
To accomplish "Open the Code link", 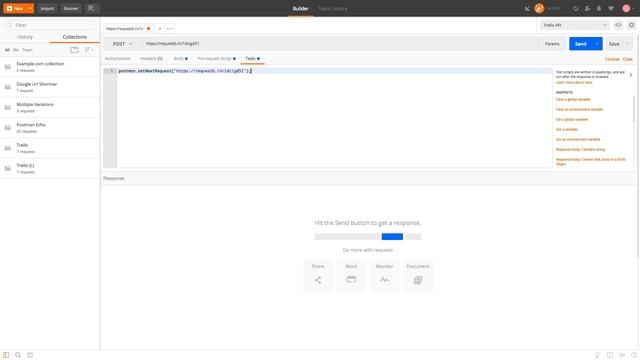I will [x=628, y=59].
